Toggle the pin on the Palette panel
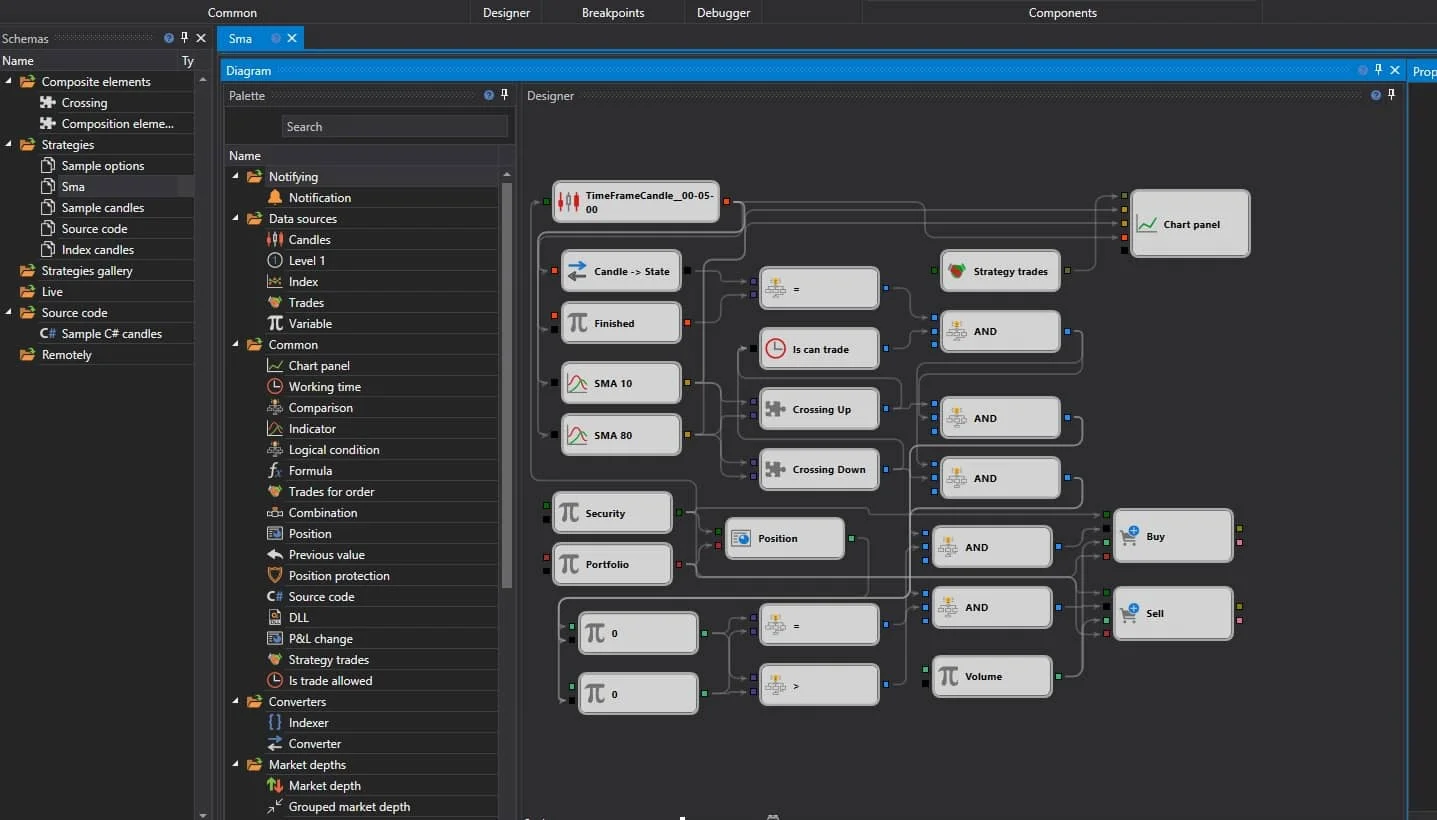Viewport: 1437px width, 820px height. tap(504, 96)
